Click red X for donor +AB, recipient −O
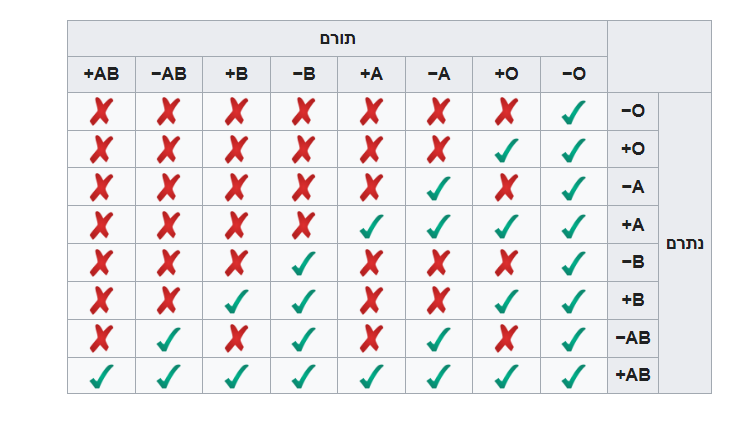The width and height of the screenshot is (736, 423). (x=101, y=112)
